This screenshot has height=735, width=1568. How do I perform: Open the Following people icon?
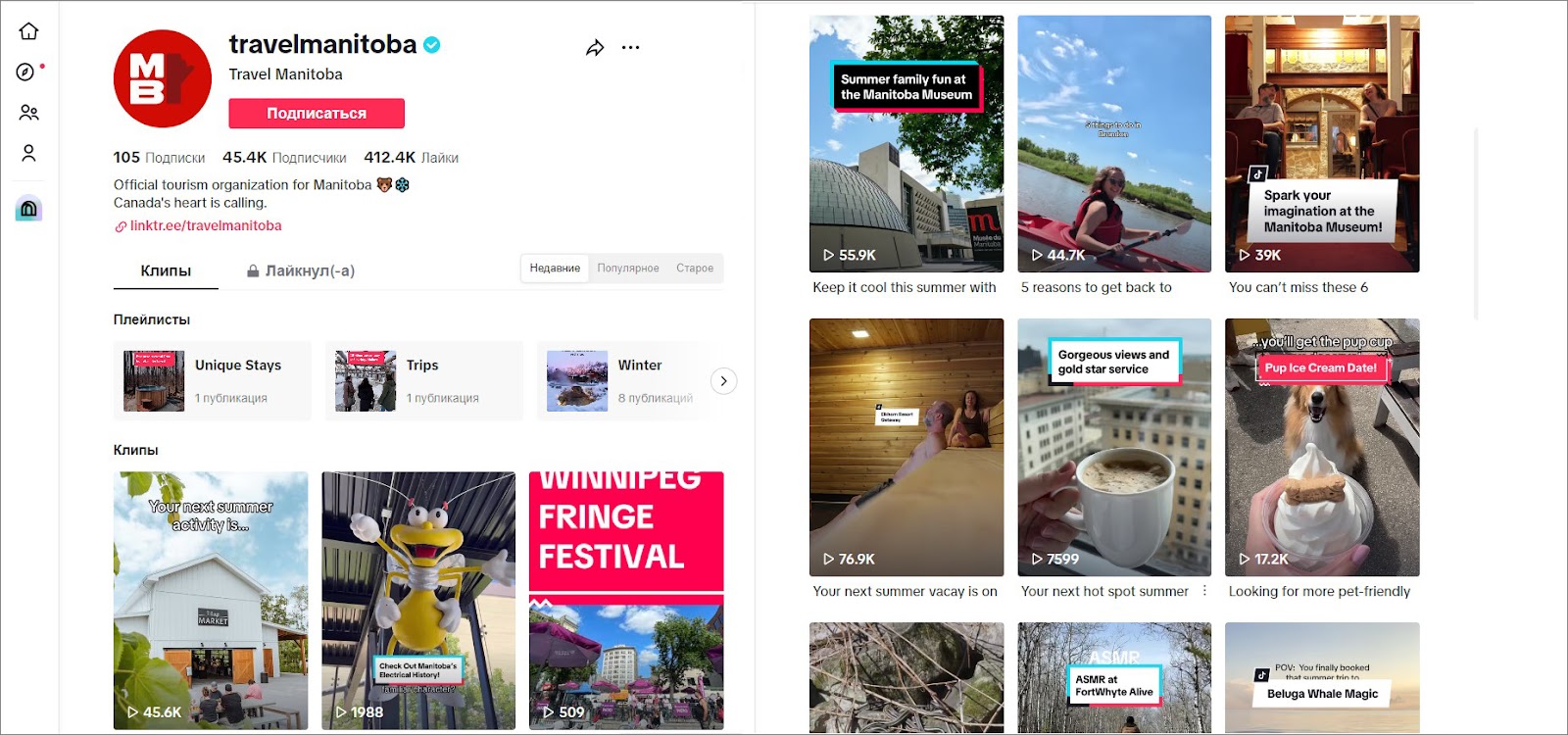(x=28, y=113)
